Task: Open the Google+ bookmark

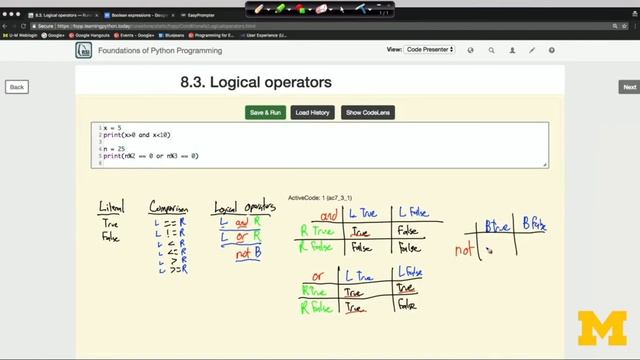Action: coord(53,36)
